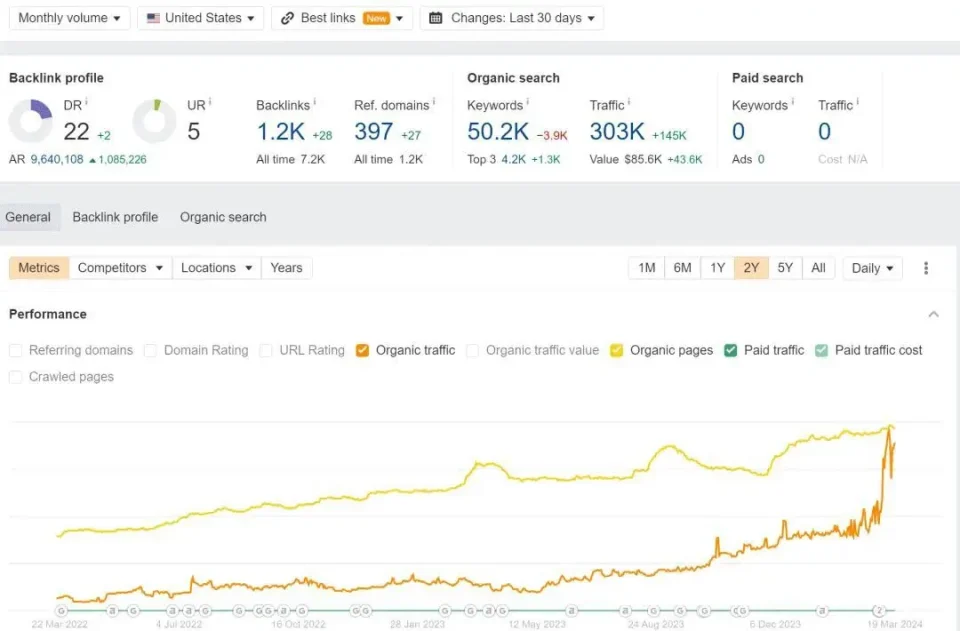Set chart range to 1M
Screen dimensions: 960x631
pos(647,268)
